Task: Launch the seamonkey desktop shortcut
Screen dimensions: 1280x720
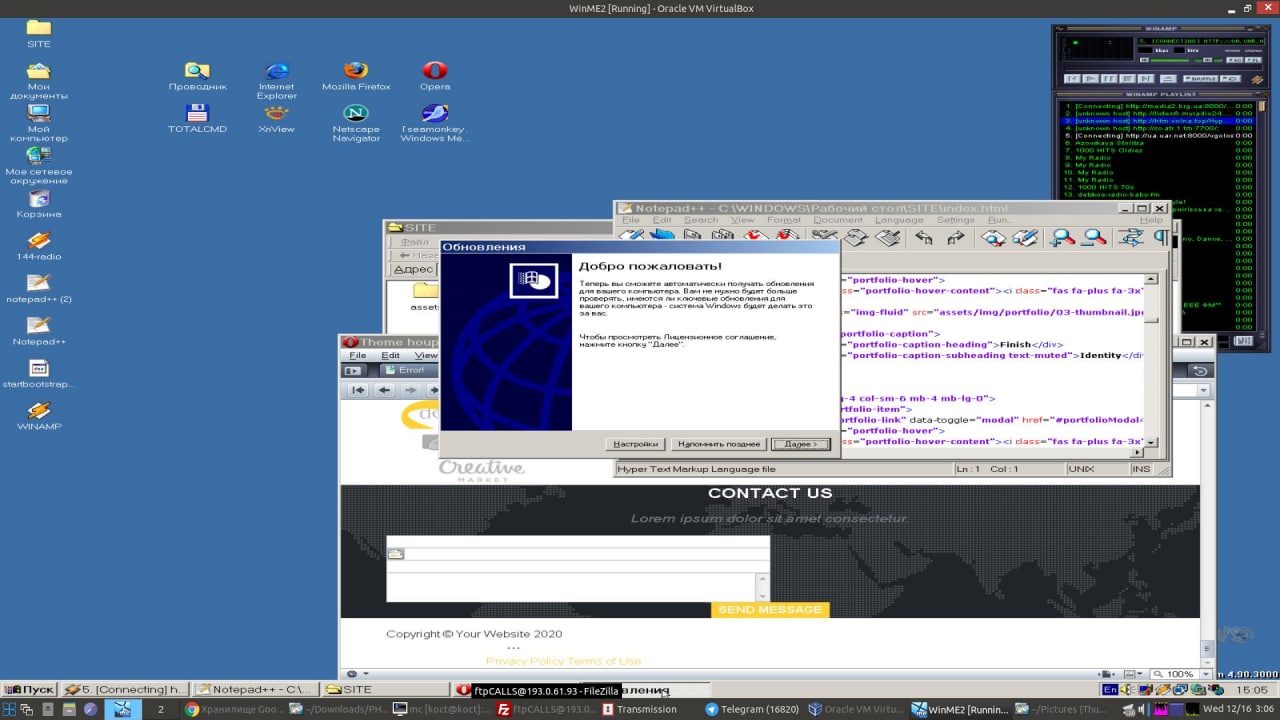Action: pos(434,122)
